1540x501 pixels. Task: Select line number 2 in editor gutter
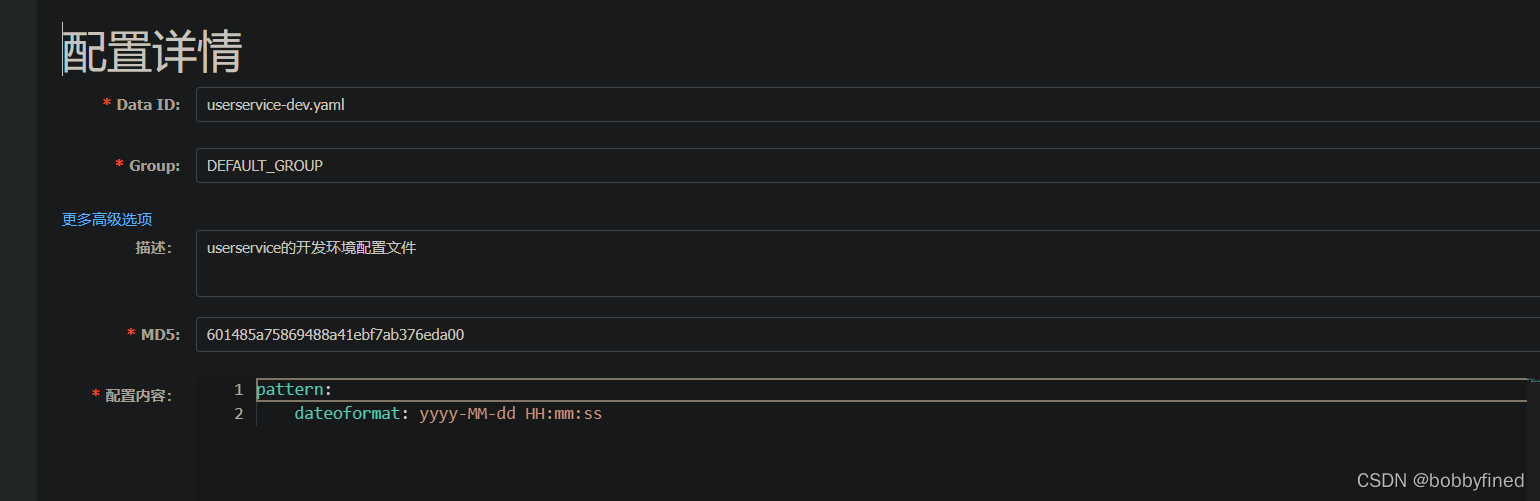click(x=238, y=413)
